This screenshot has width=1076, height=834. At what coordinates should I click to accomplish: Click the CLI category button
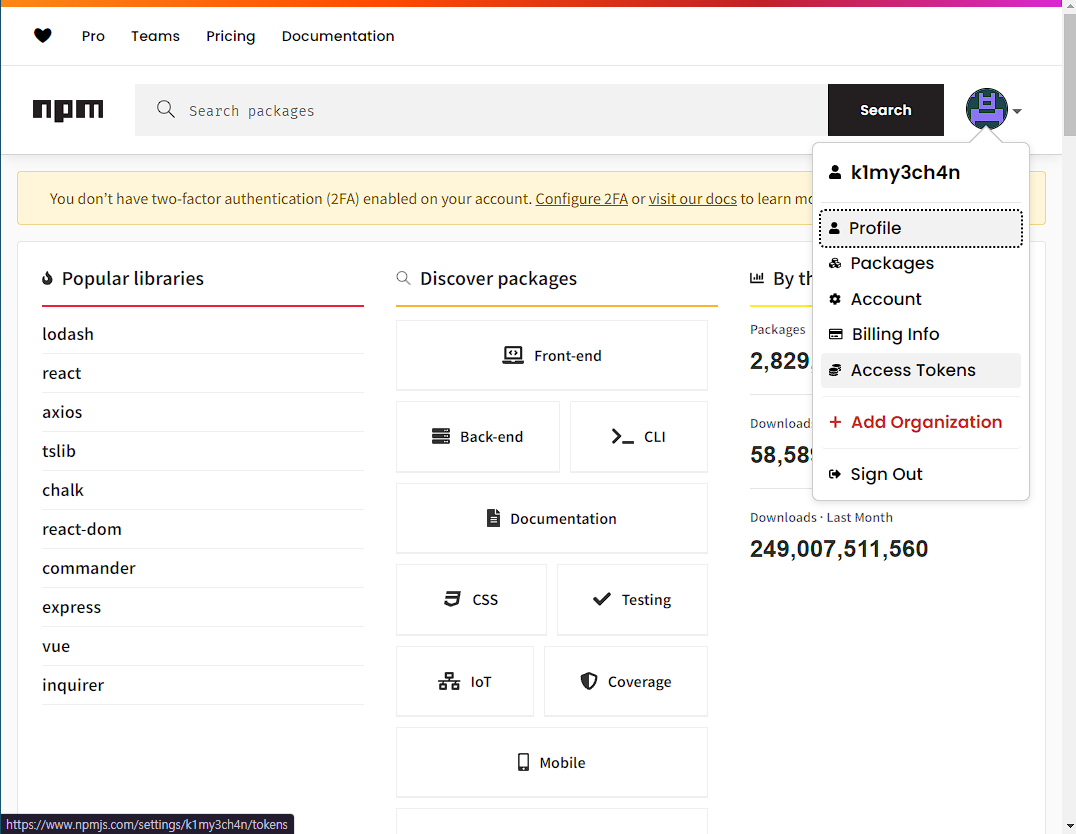tap(638, 437)
